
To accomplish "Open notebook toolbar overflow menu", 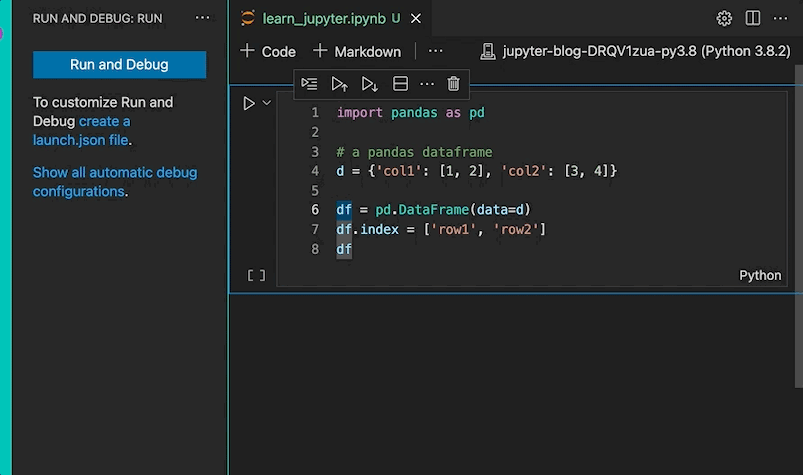I will 435,51.
